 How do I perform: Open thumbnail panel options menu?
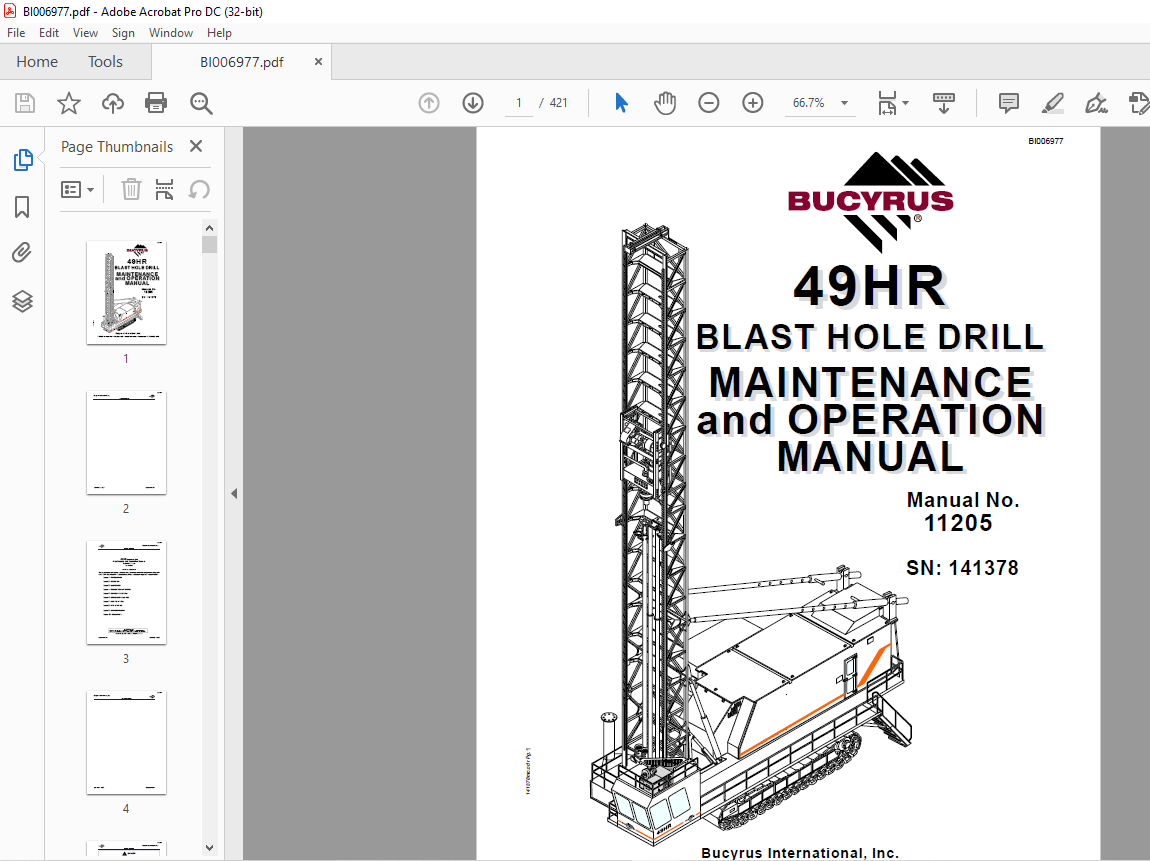point(77,190)
